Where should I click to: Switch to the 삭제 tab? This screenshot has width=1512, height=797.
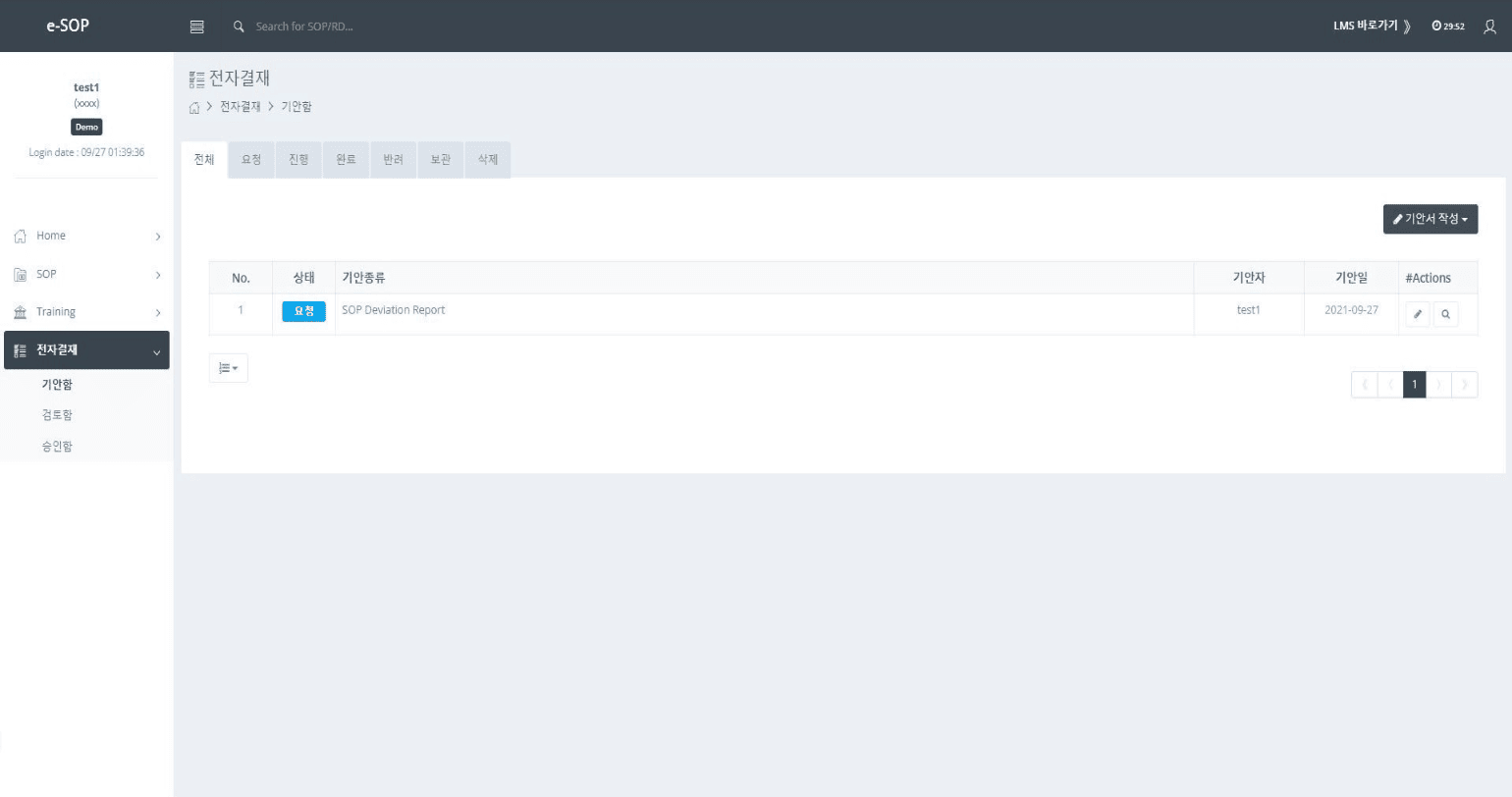point(487,159)
